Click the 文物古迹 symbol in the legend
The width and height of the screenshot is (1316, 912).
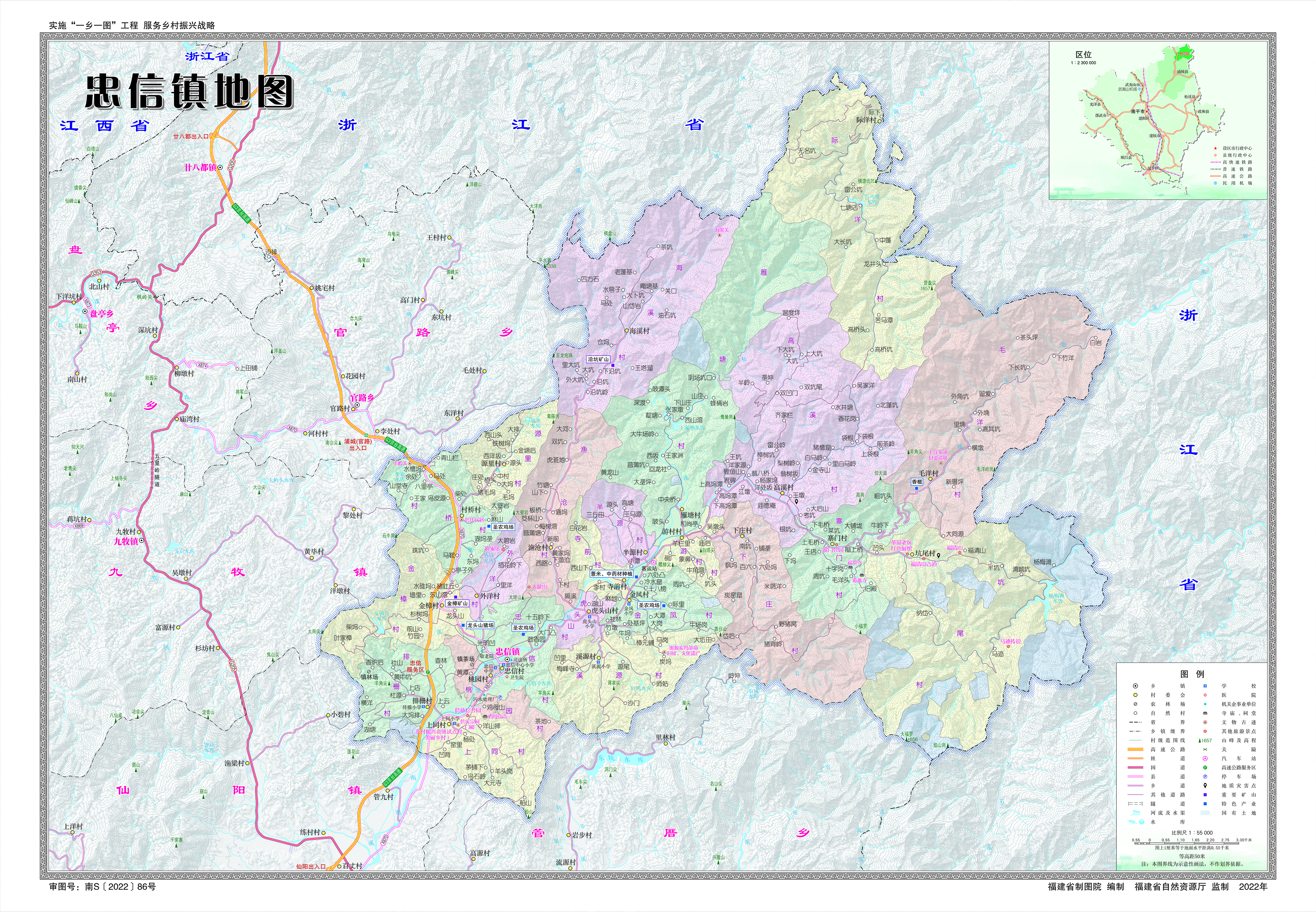coord(1205,722)
